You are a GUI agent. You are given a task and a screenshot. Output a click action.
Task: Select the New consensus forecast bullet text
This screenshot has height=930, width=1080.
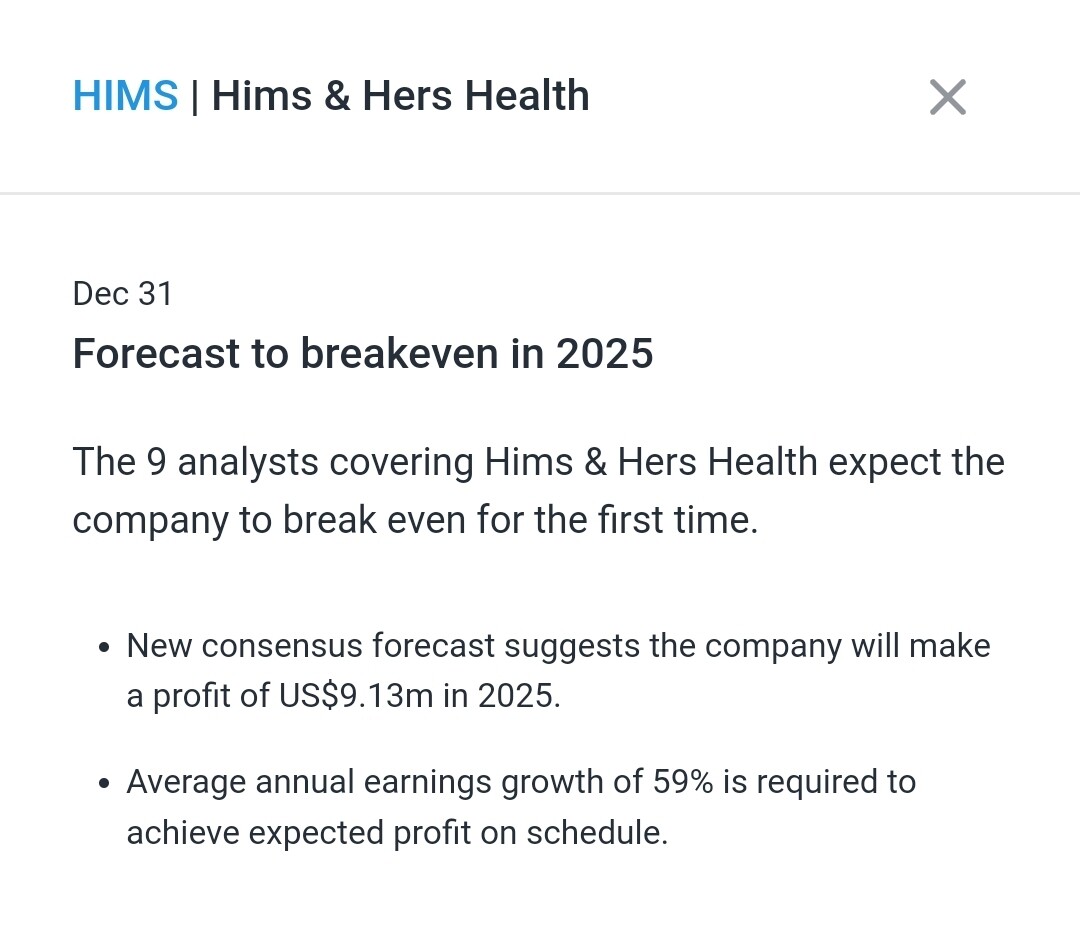click(x=558, y=670)
